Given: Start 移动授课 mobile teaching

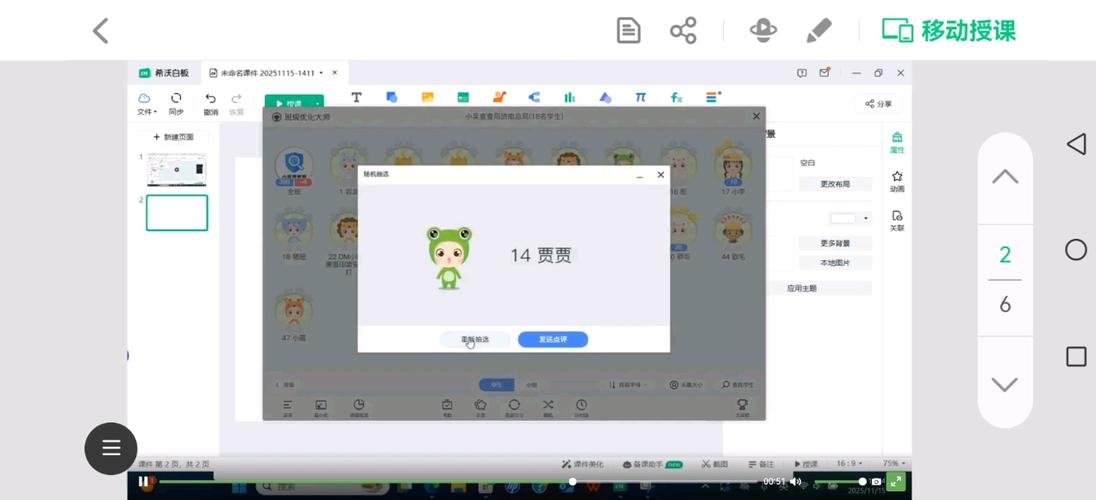Looking at the screenshot, I should coord(949,31).
